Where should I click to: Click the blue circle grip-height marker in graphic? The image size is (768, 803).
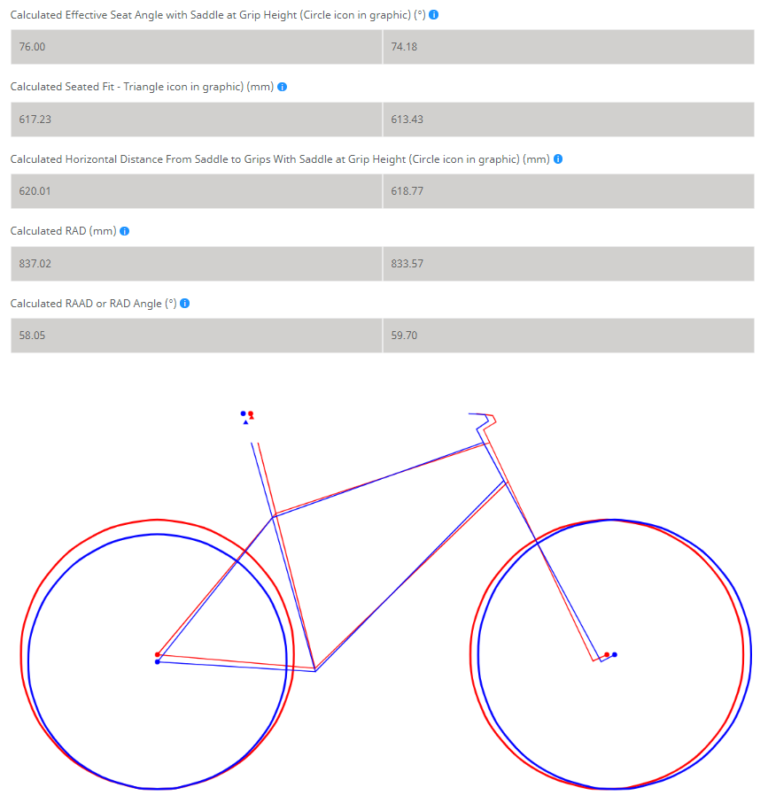point(243,413)
